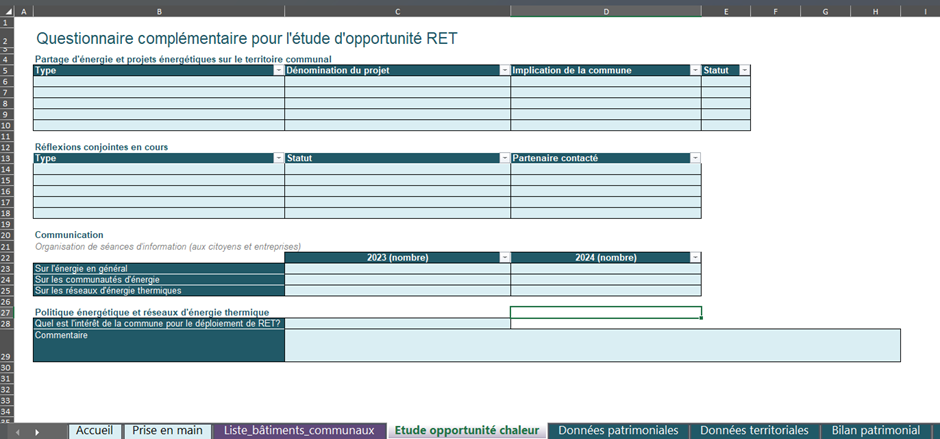Open the filter arrow on '2024 (nombre)' header
The height and width of the screenshot is (439, 940).
(x=695, y=257)
